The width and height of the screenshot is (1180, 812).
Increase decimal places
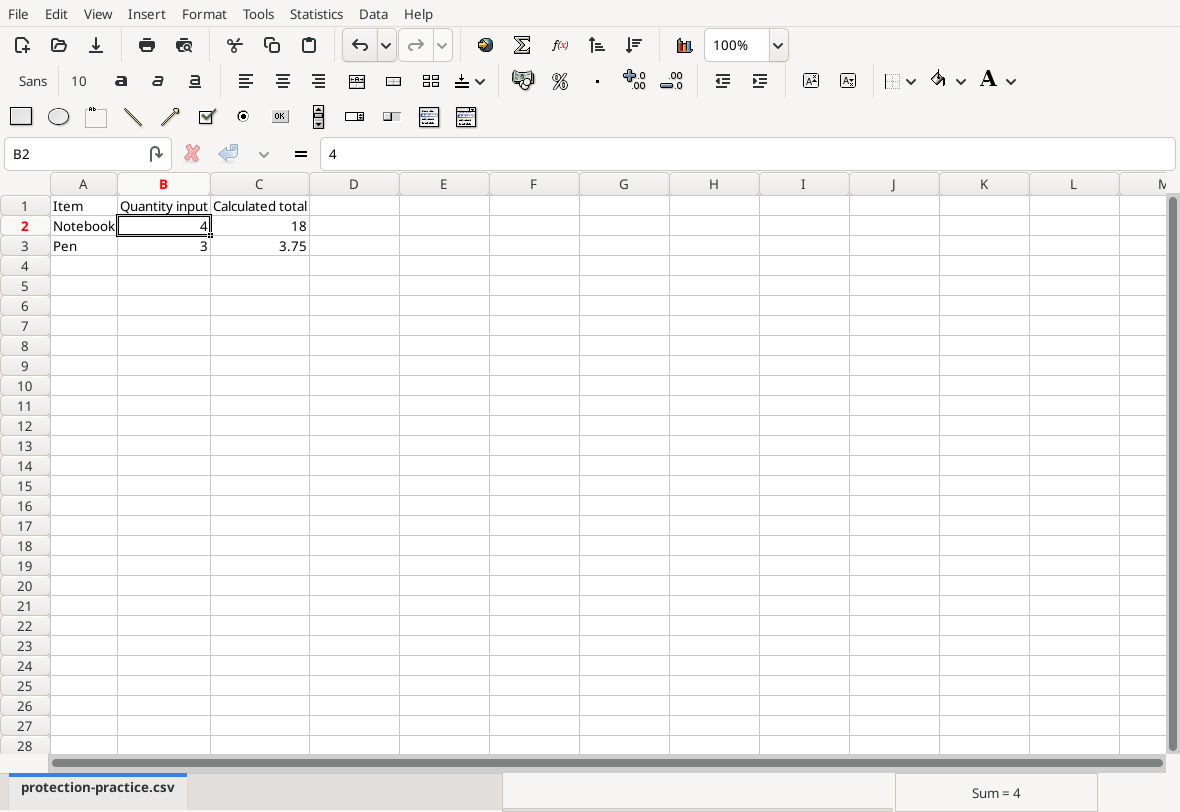pyautogui.click(x=634, y=81)
